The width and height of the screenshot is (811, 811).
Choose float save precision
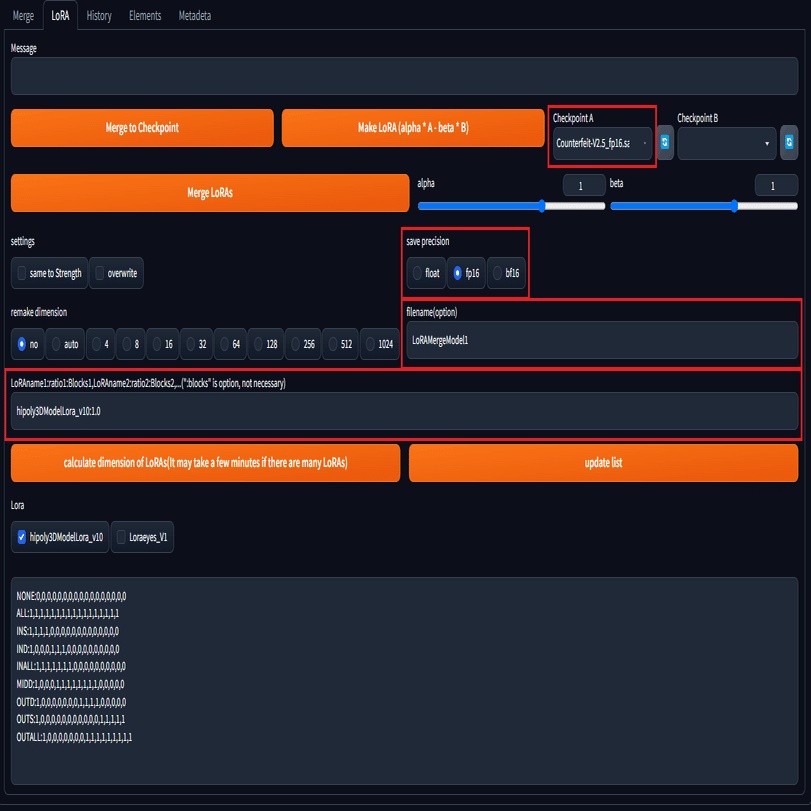(426, 273)
